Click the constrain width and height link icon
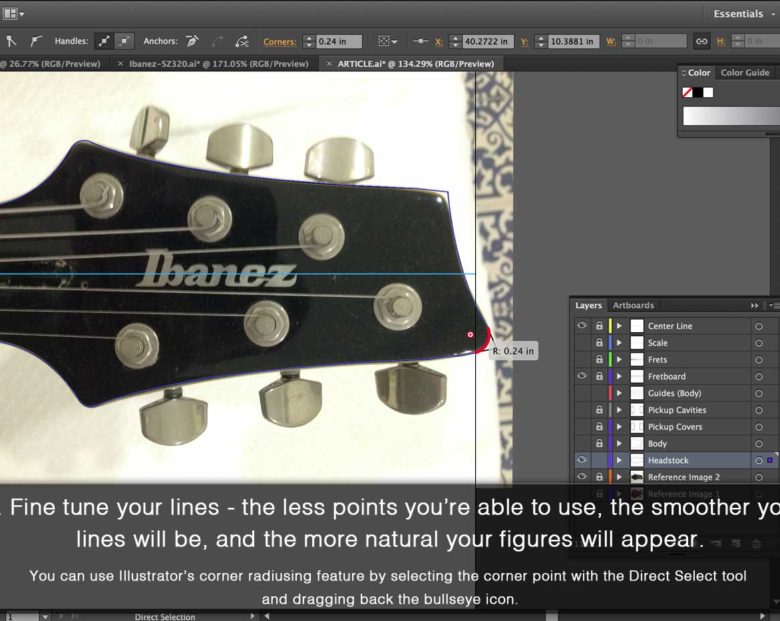This screenshot has width=780, height=621. tap(701, 41)
